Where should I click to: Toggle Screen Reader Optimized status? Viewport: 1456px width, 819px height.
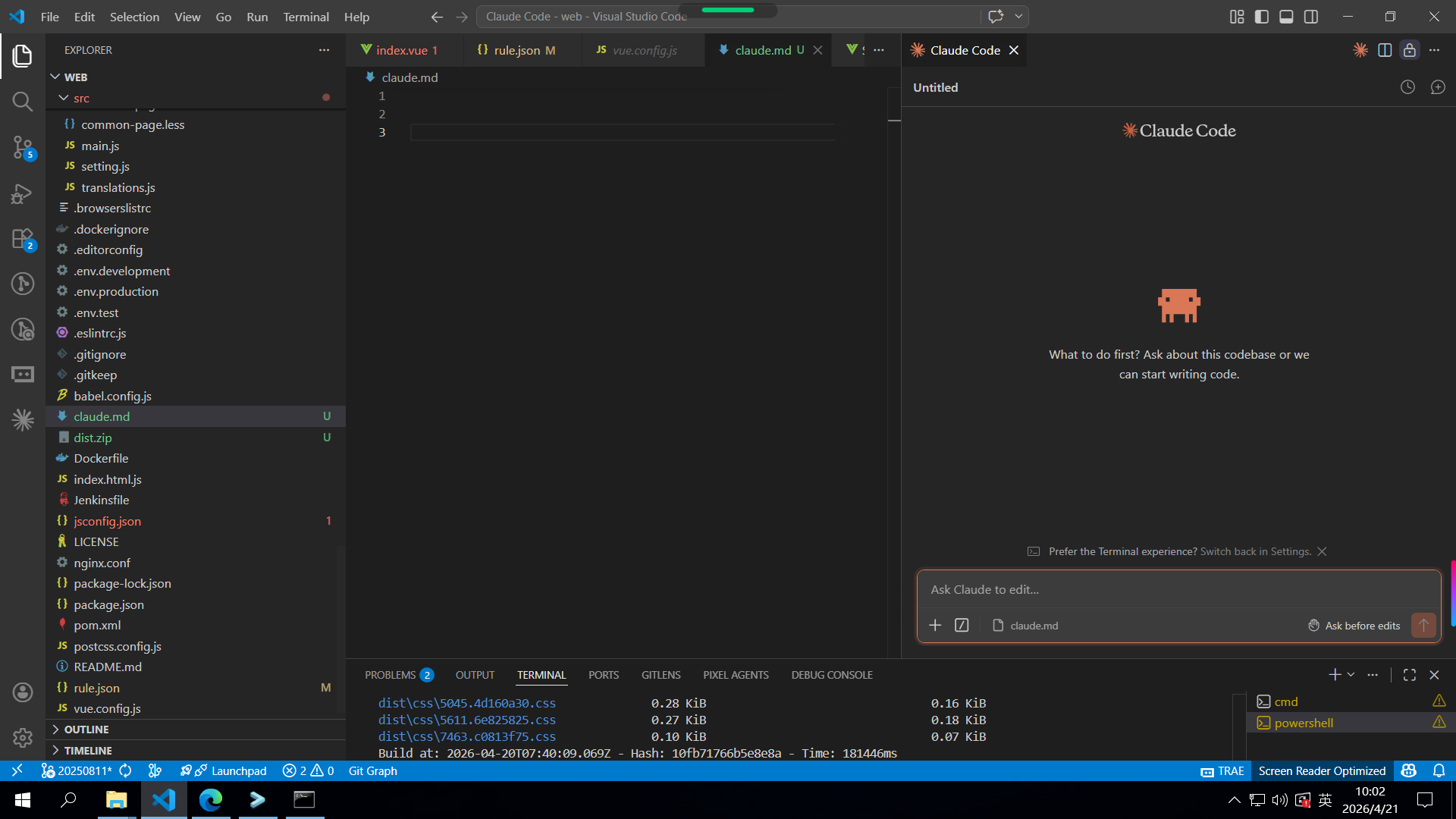tap(1322, 770)
